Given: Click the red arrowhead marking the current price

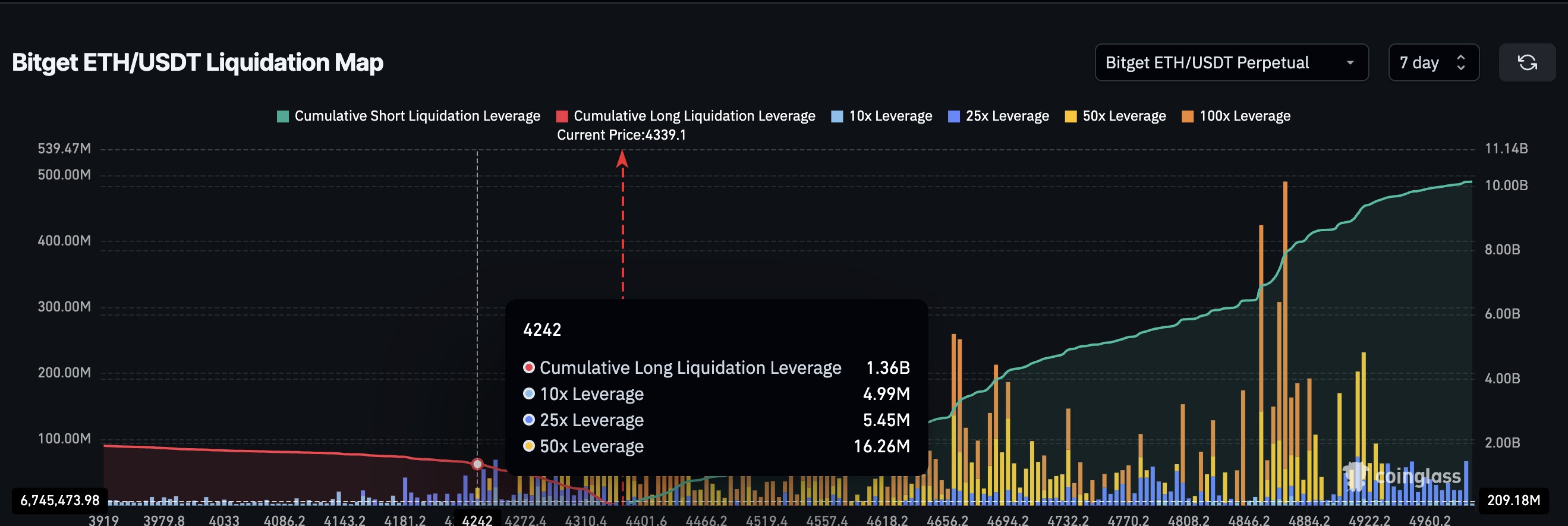Looking at the screenshot, I should (x=622, y=159).
